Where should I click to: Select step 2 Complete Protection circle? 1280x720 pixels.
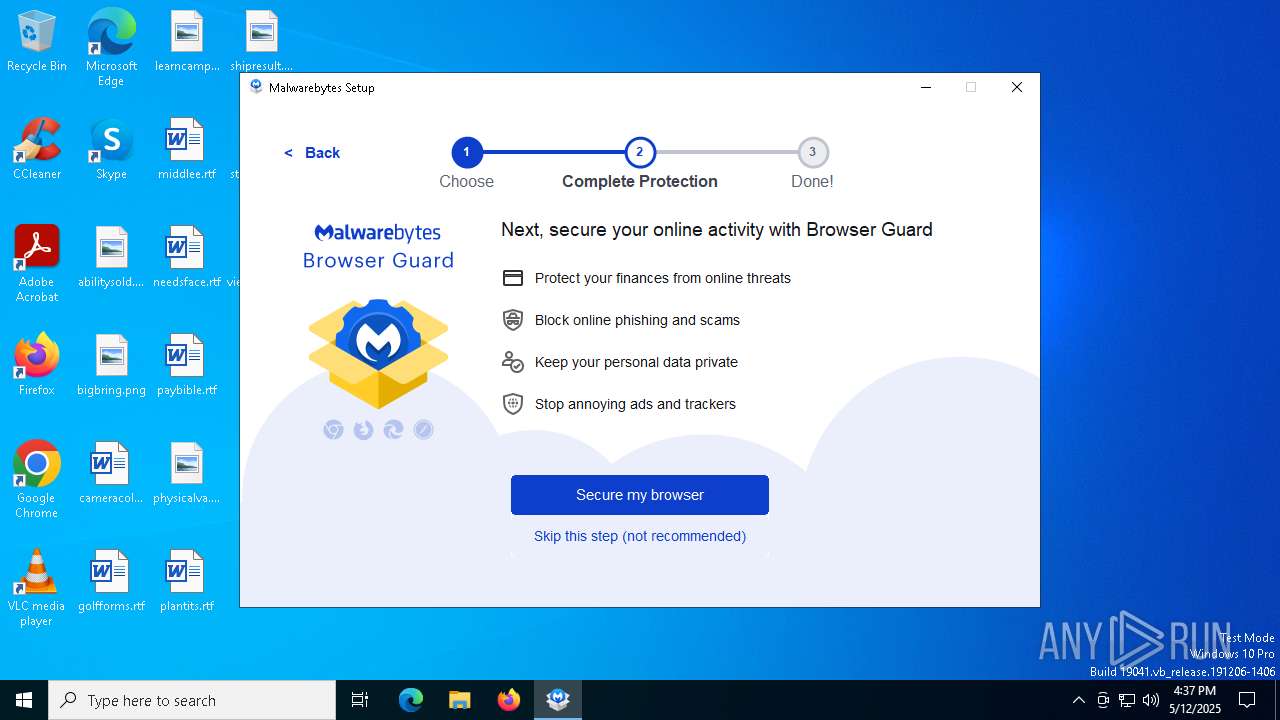[x=640, y=152]
